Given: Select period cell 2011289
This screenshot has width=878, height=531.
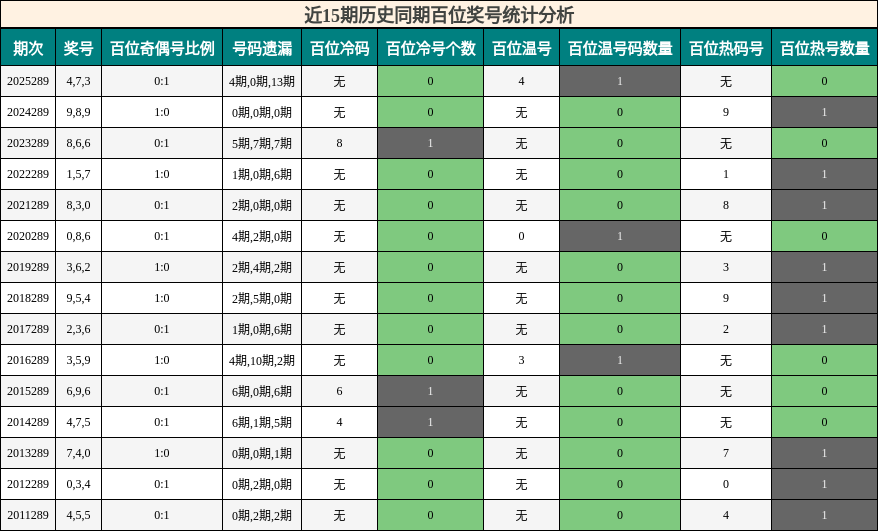Looking at the screenshot, I should click(x=28, y=515).
